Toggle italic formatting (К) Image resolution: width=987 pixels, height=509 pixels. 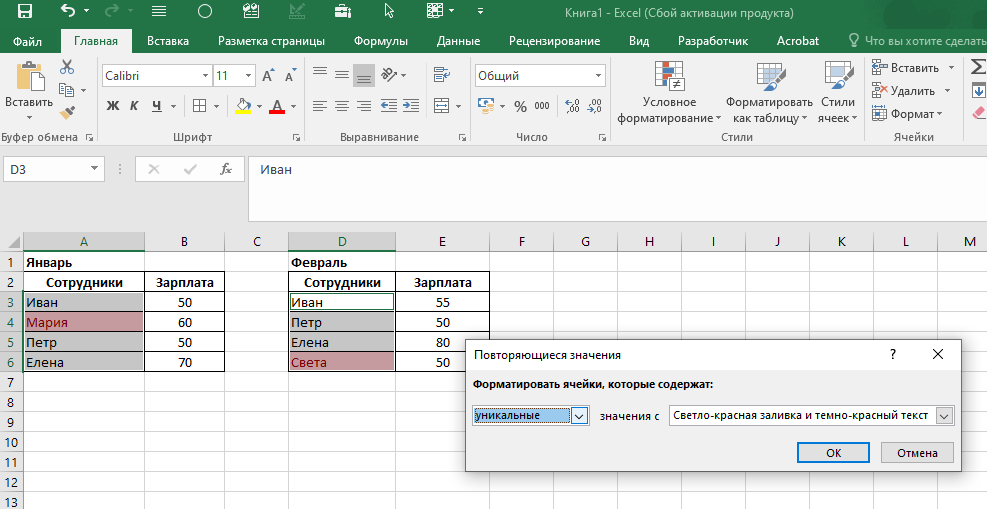click(135, 106)
